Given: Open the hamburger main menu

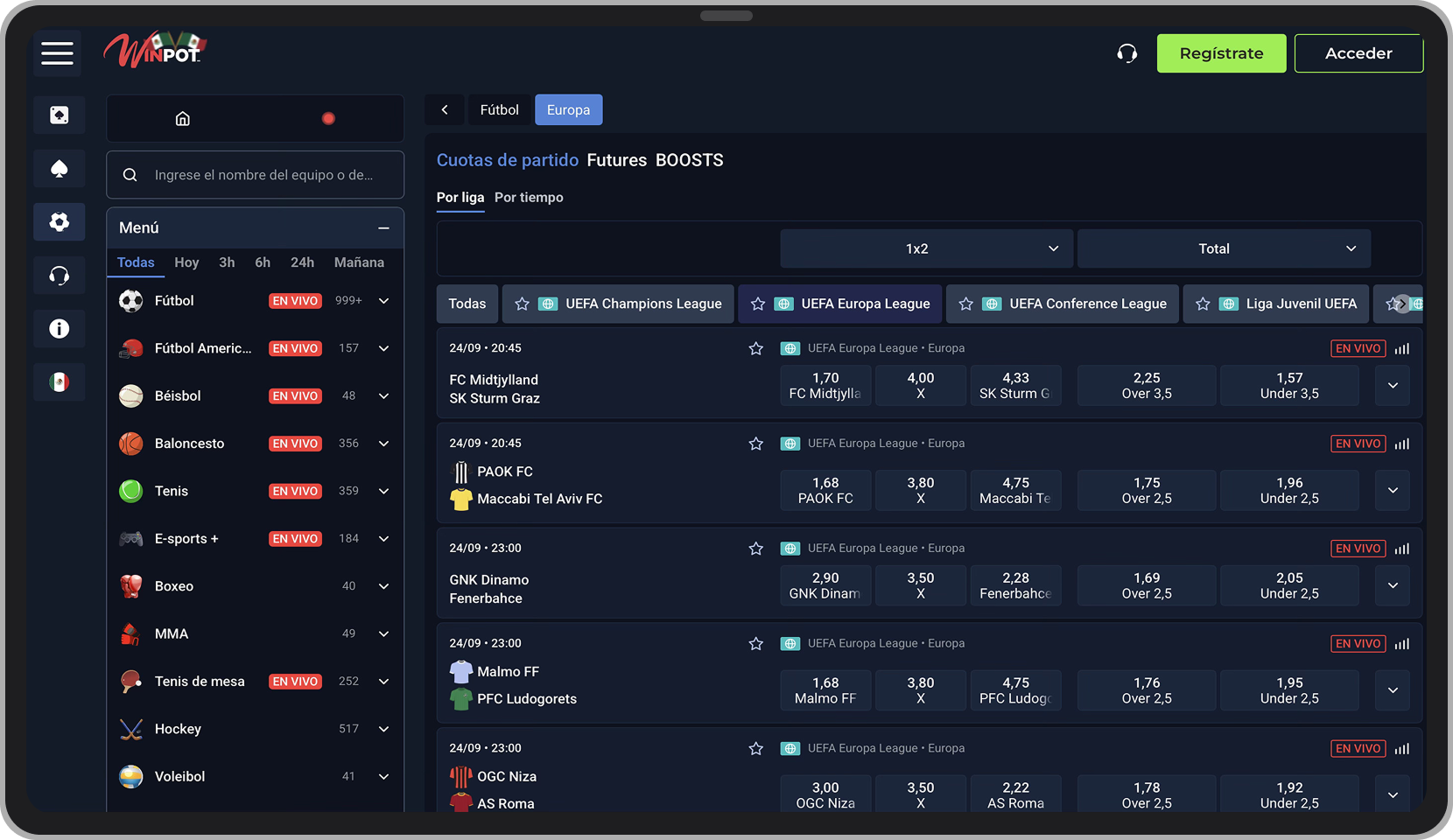Looking at the screenshot, I should [x=57, y=53].
